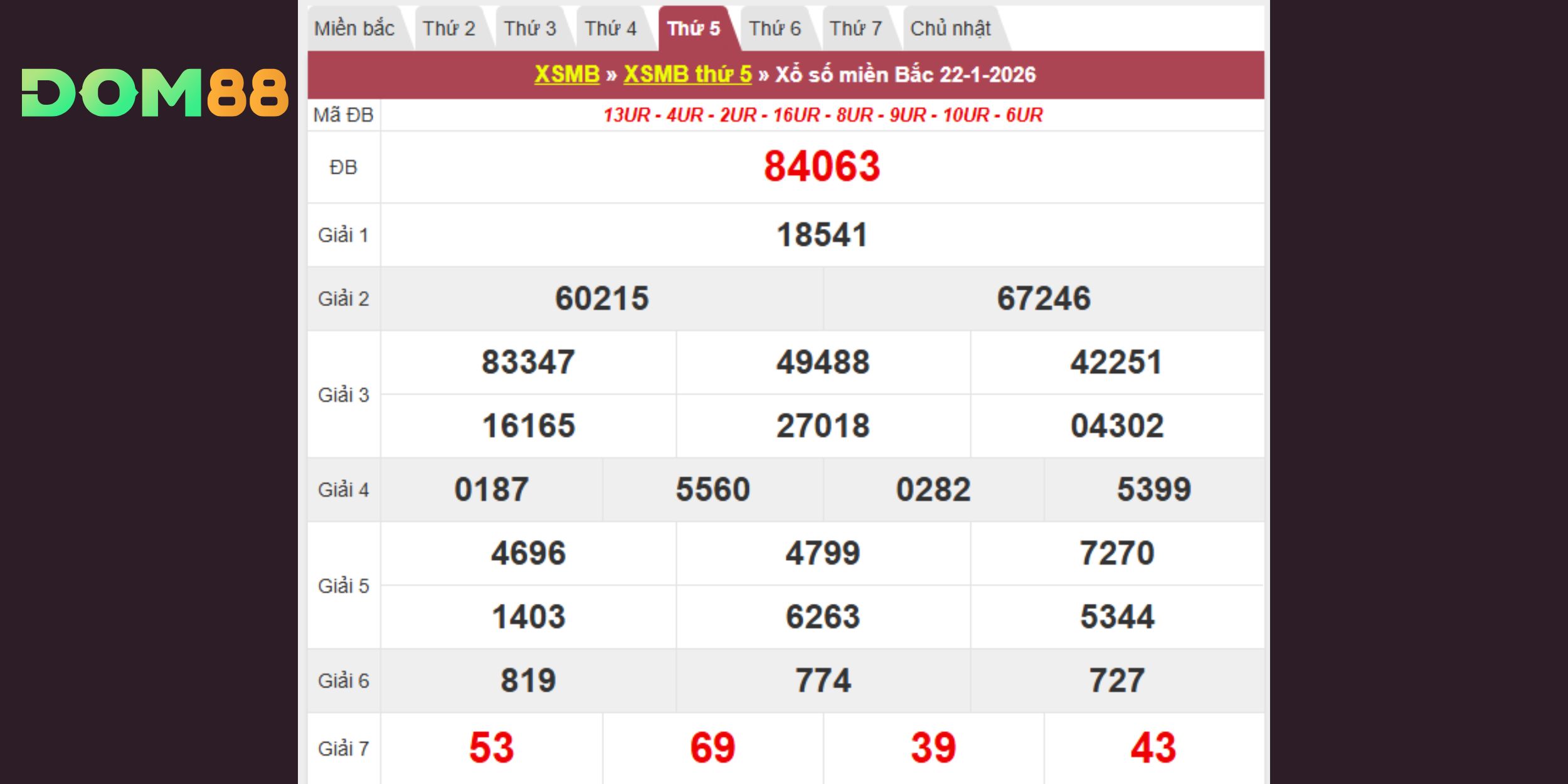This screenshot has width=1568, height=784.
Task: Click Giải 2 number 60215
Action: tap(601, 299)
